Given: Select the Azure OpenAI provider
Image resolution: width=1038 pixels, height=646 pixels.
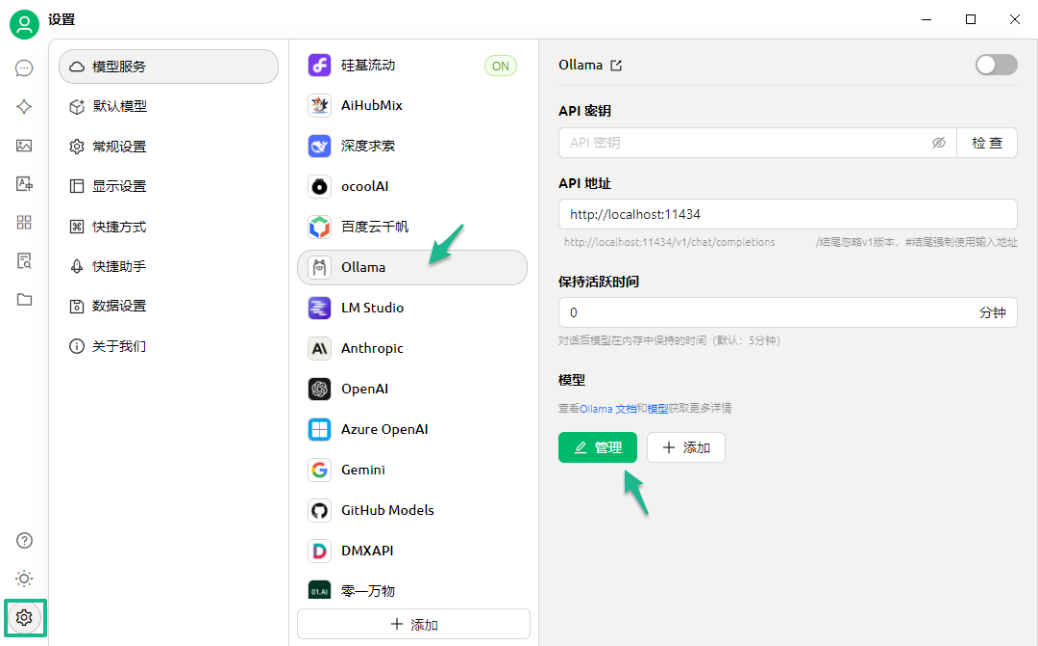Looking at the screenshot, I should click(412, 430).
